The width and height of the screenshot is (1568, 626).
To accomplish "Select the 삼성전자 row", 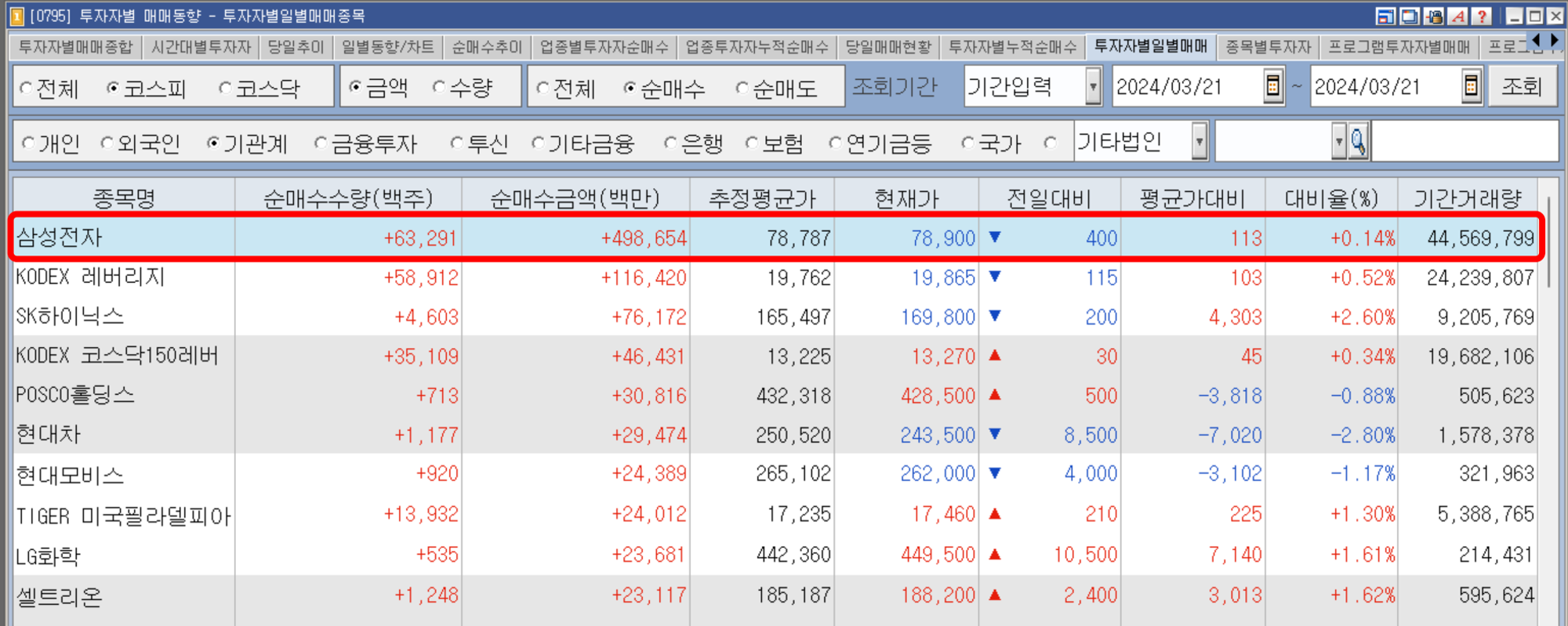I will 775,238.
